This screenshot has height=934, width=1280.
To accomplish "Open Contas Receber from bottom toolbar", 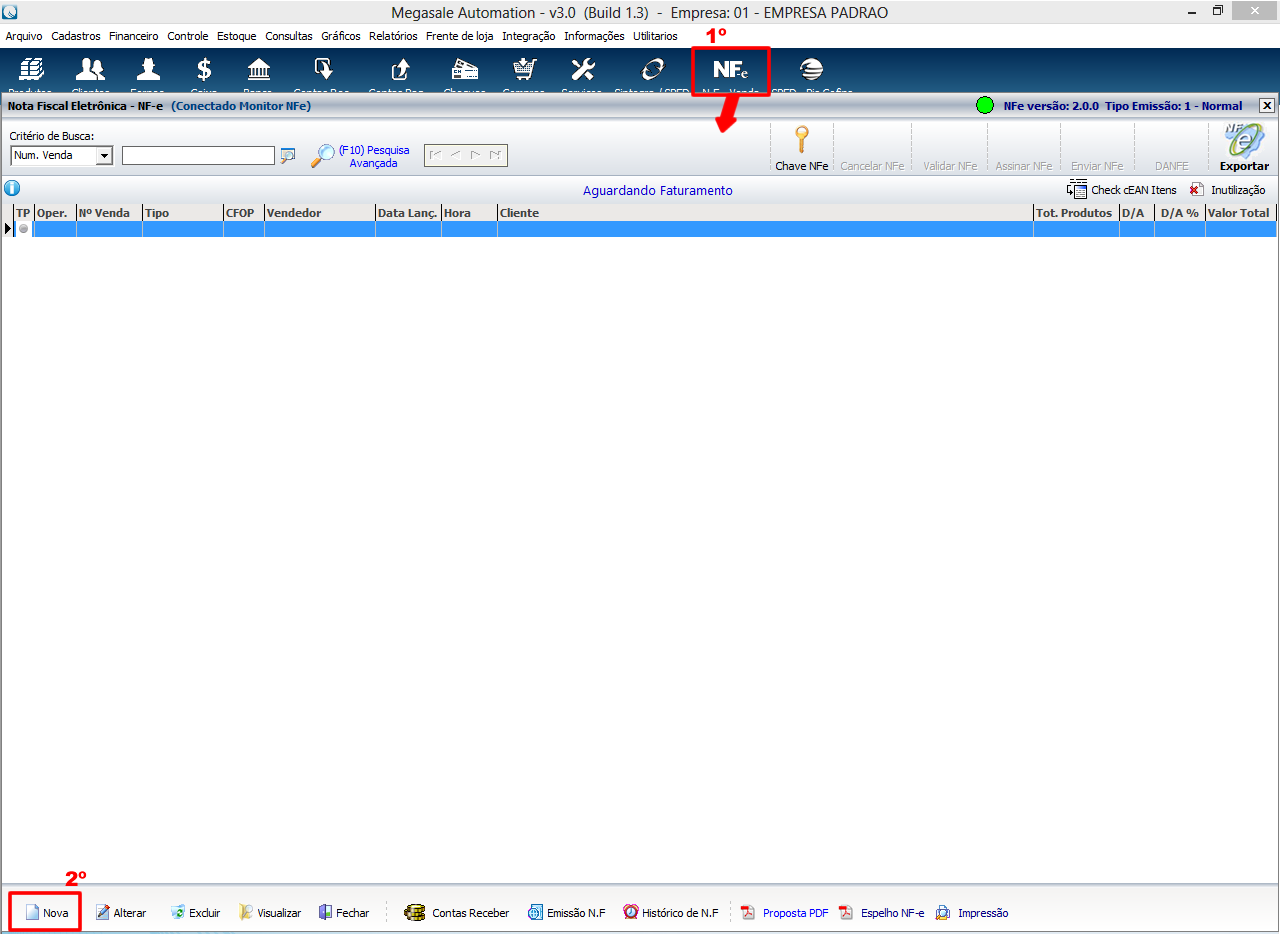I will (457, 913).
